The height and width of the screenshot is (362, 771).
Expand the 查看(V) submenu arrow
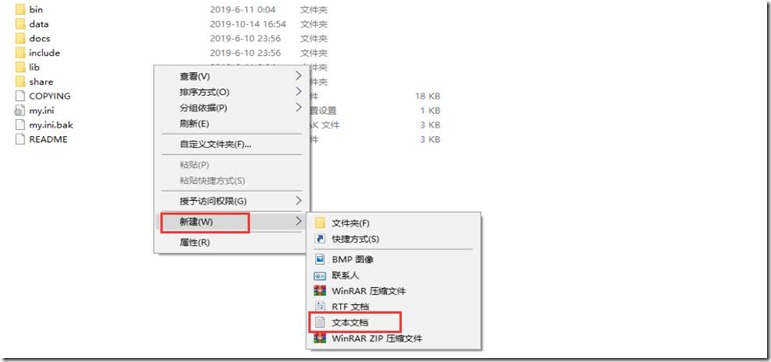[x=298, y=76]
